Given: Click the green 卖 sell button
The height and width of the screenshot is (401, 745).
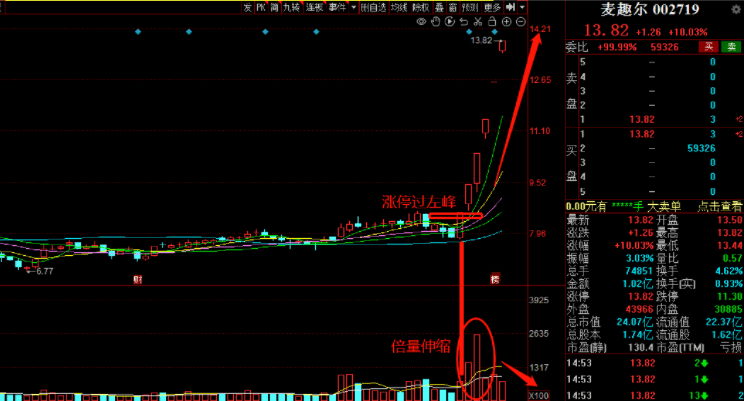Looking at the screenshot, I should click(x=731, y=46).
